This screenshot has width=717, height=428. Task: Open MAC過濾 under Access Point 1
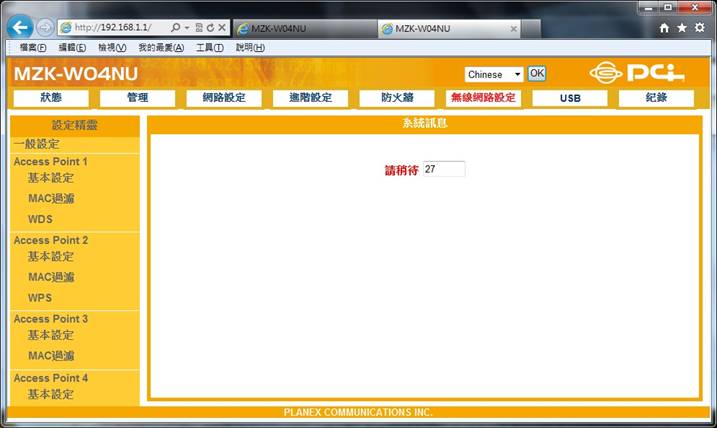tap(51, 198)
